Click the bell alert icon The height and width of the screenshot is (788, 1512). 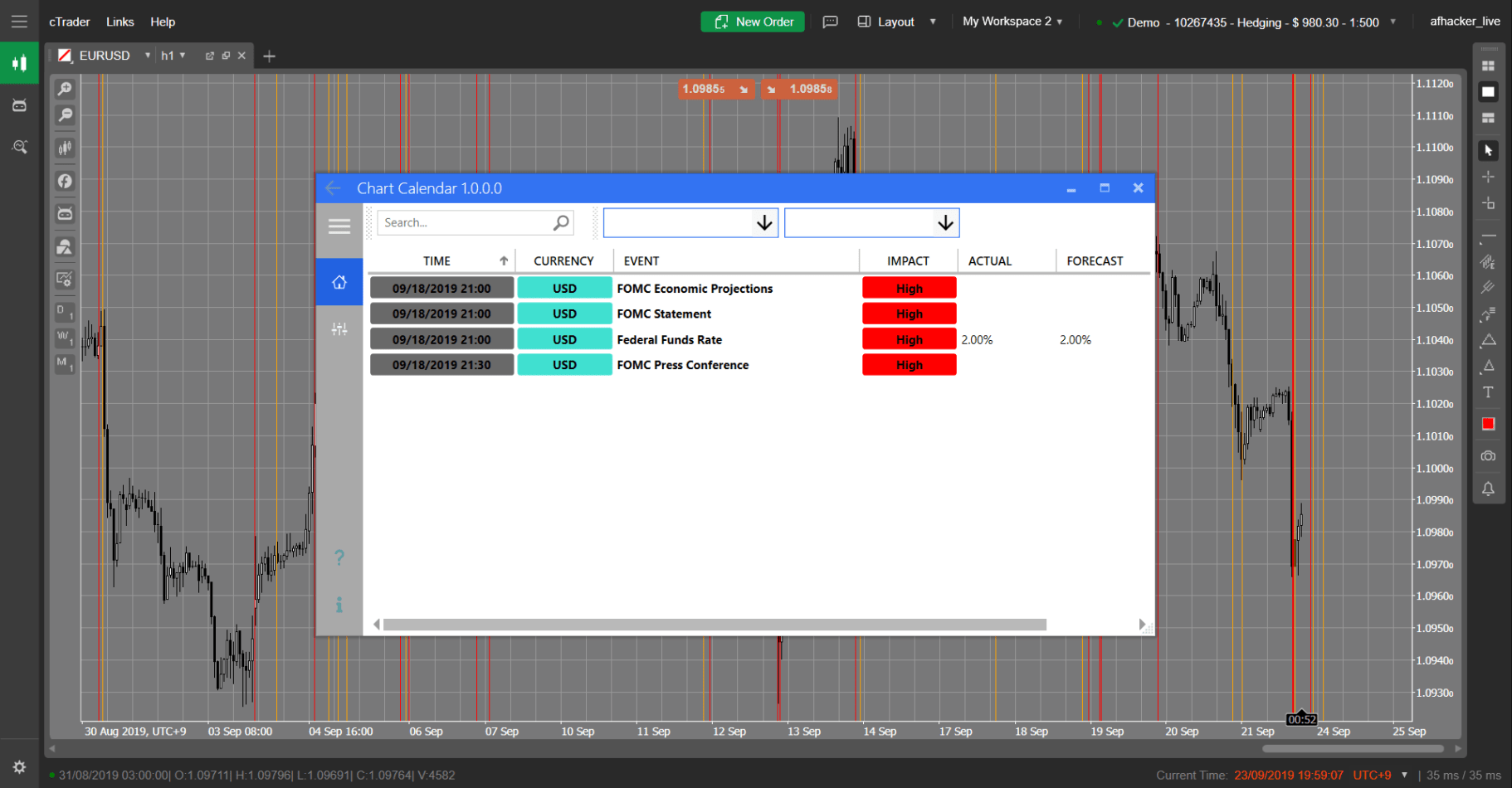point(1488,489)
